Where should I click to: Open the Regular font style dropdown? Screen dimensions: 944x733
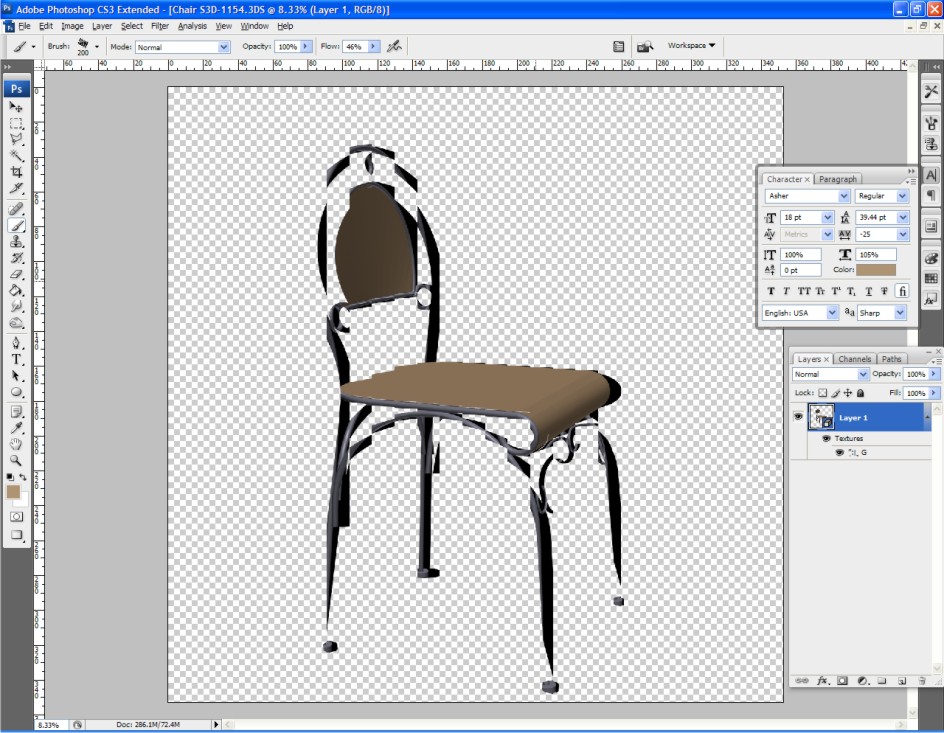click(x=902, y=196)
